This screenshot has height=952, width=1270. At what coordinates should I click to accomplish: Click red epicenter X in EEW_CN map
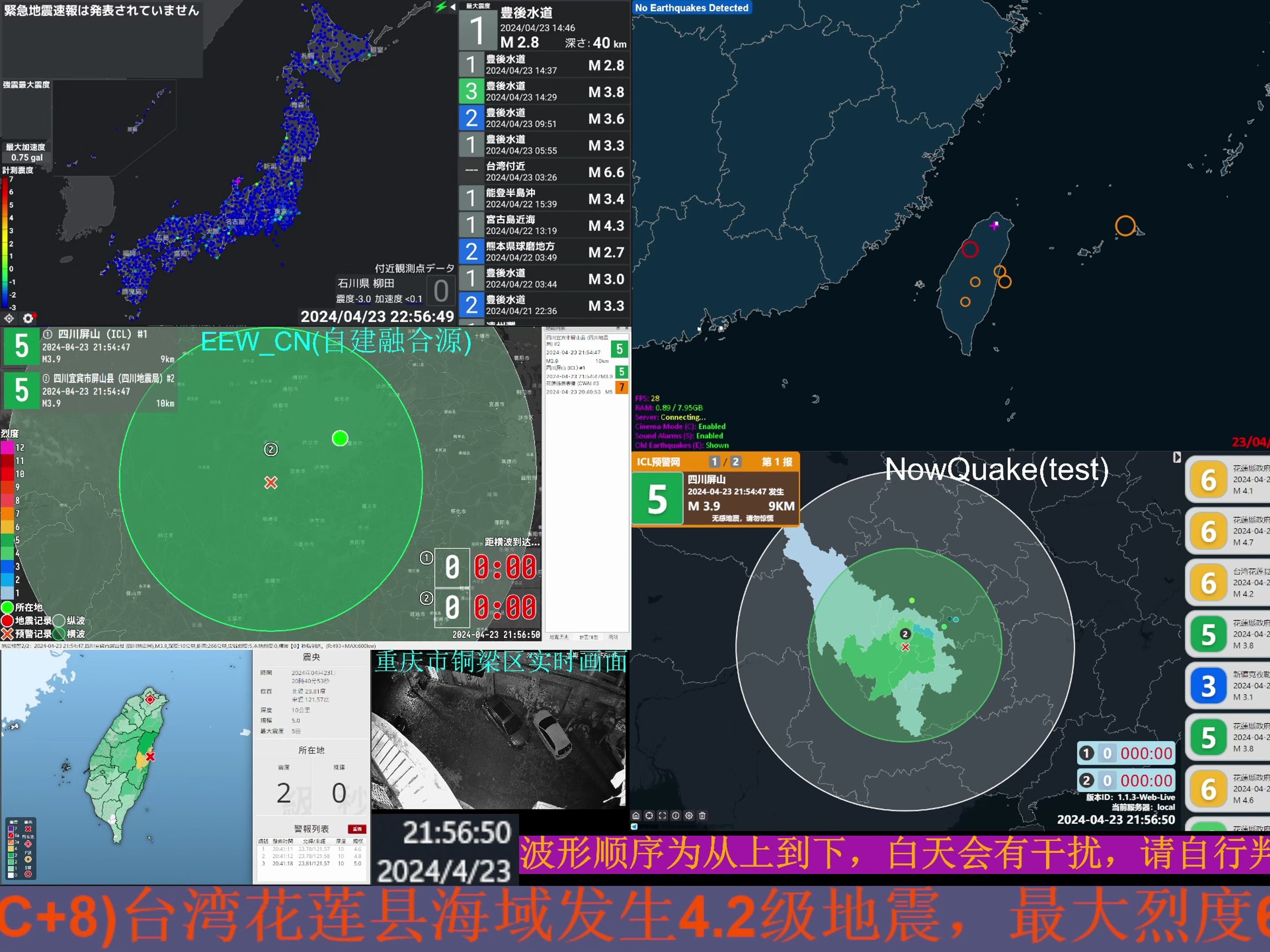pos(271,482)
